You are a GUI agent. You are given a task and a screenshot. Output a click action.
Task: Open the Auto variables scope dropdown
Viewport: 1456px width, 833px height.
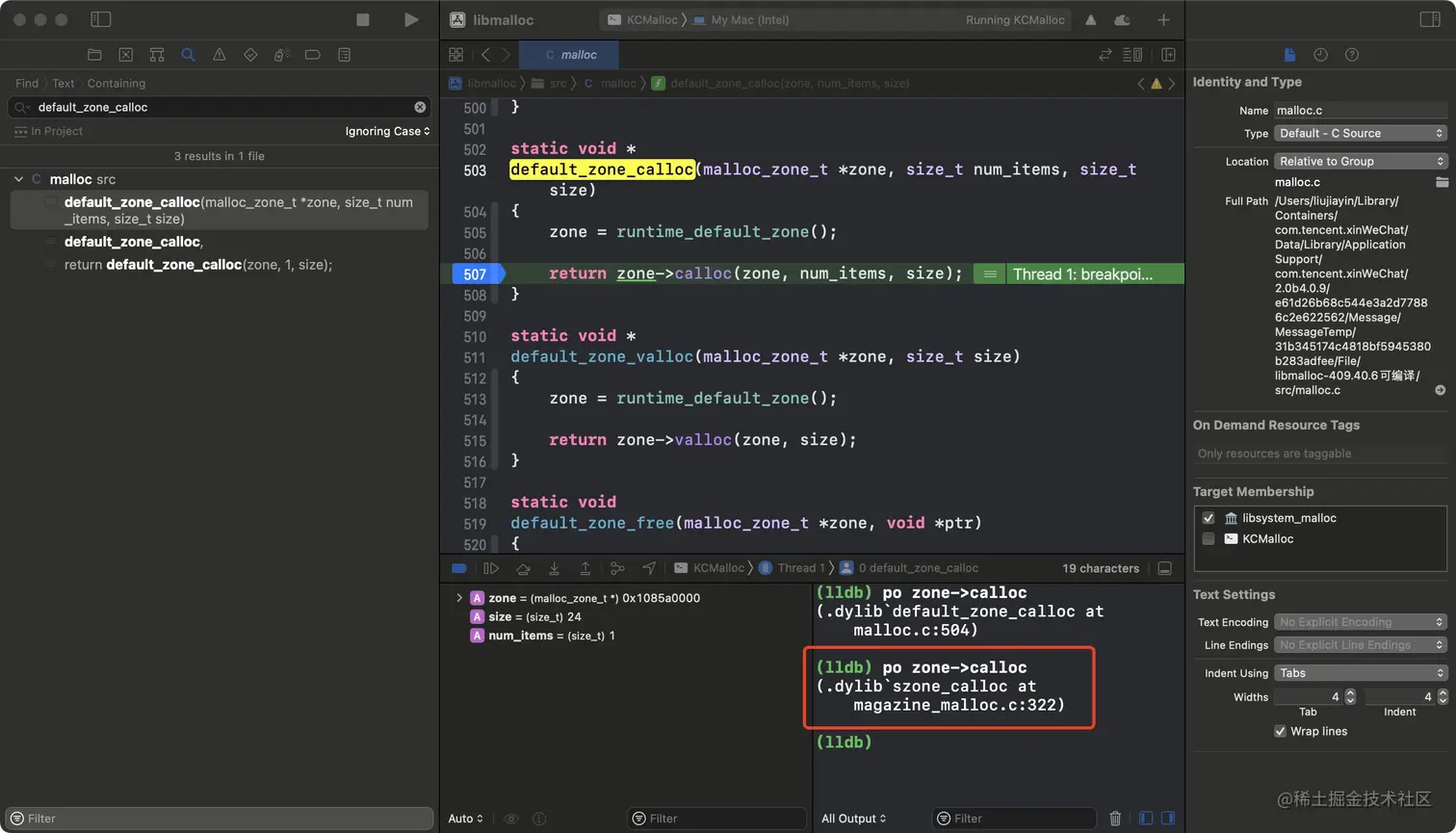tap(466, 819)
